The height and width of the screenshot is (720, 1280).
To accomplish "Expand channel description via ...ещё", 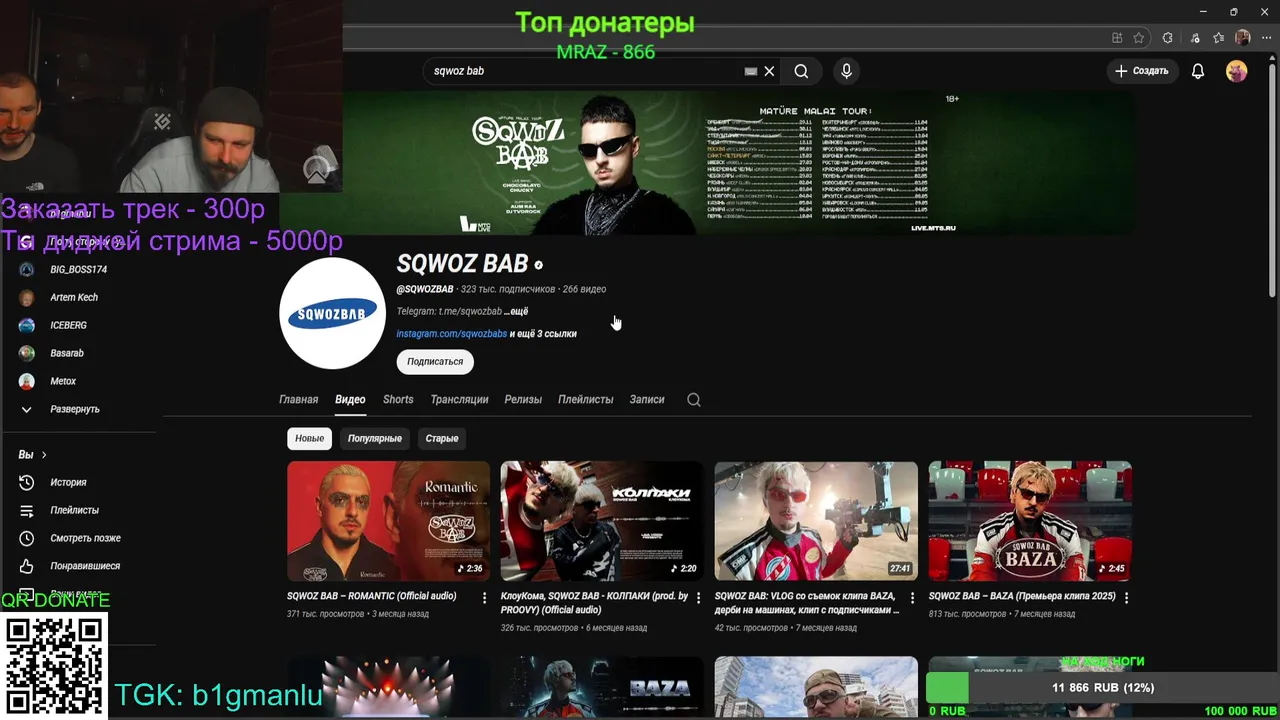I will (x=516, y=311).
